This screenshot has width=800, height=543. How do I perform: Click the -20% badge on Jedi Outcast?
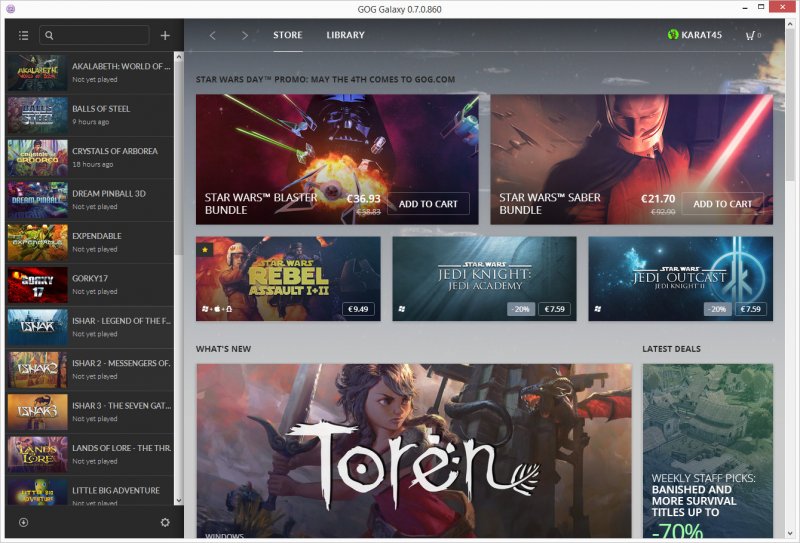[717, 309]
